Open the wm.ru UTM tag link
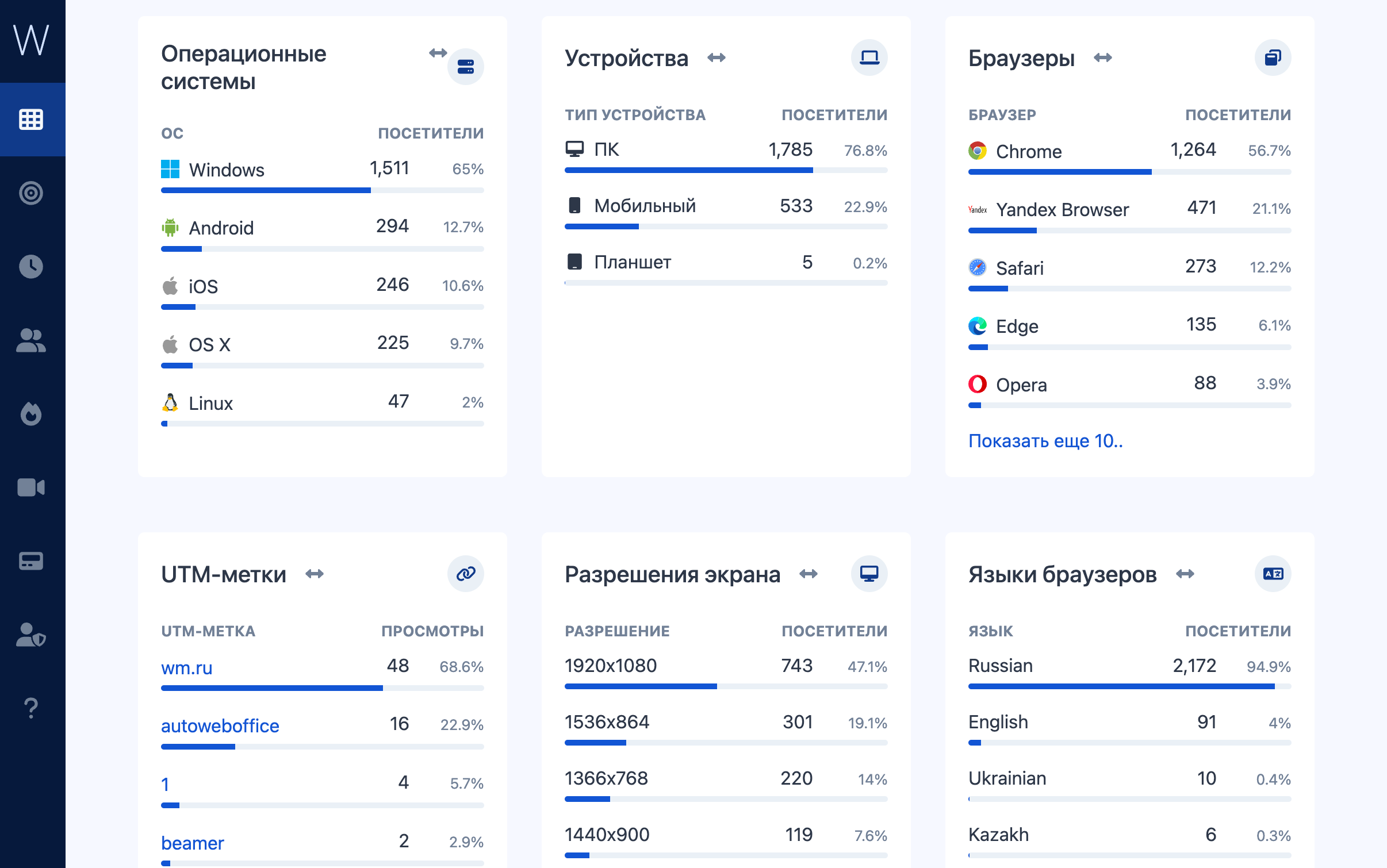1387x868 pixels. (187, 668)
